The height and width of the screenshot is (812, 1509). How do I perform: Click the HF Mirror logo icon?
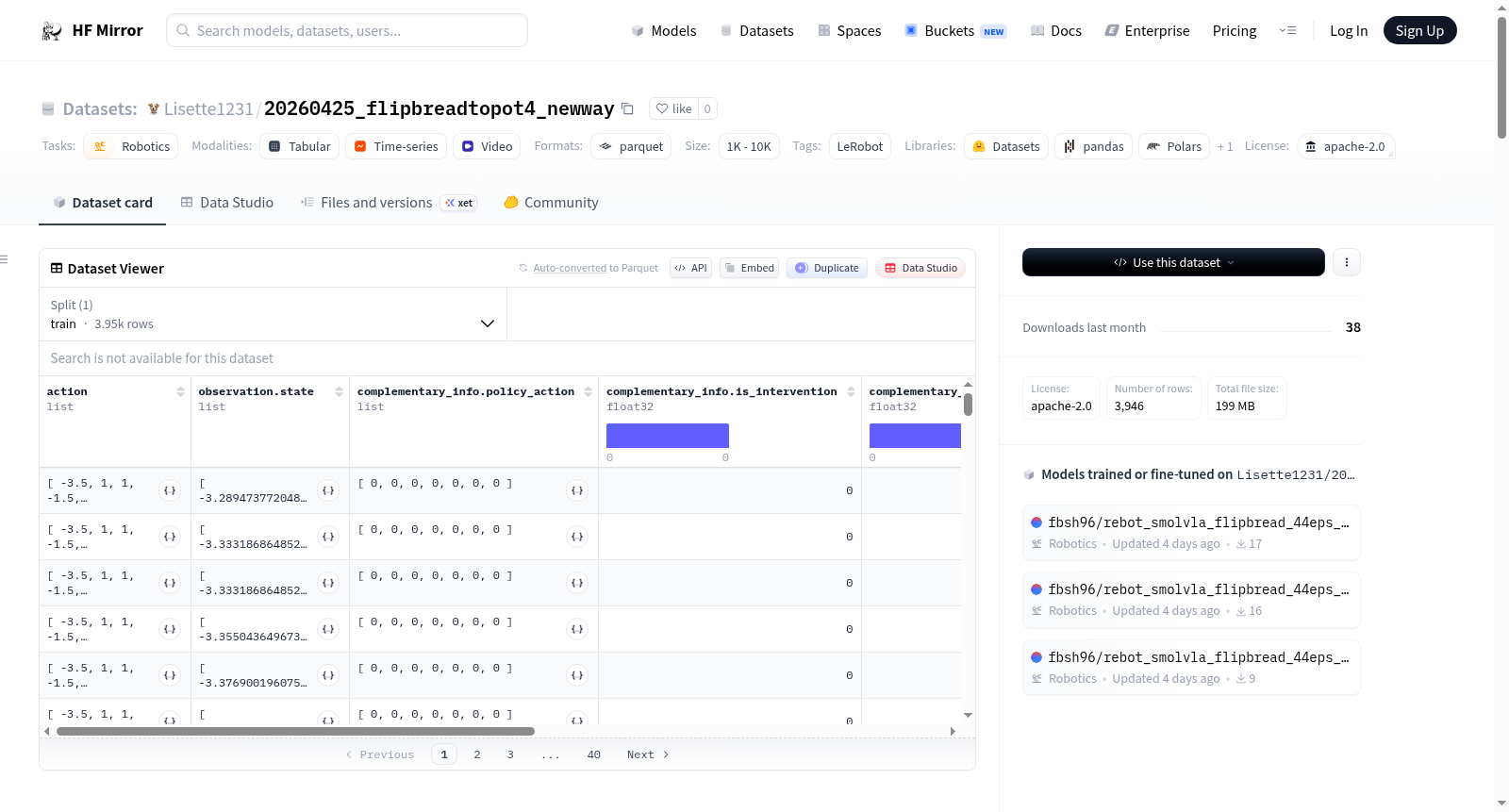pos(52,31)
